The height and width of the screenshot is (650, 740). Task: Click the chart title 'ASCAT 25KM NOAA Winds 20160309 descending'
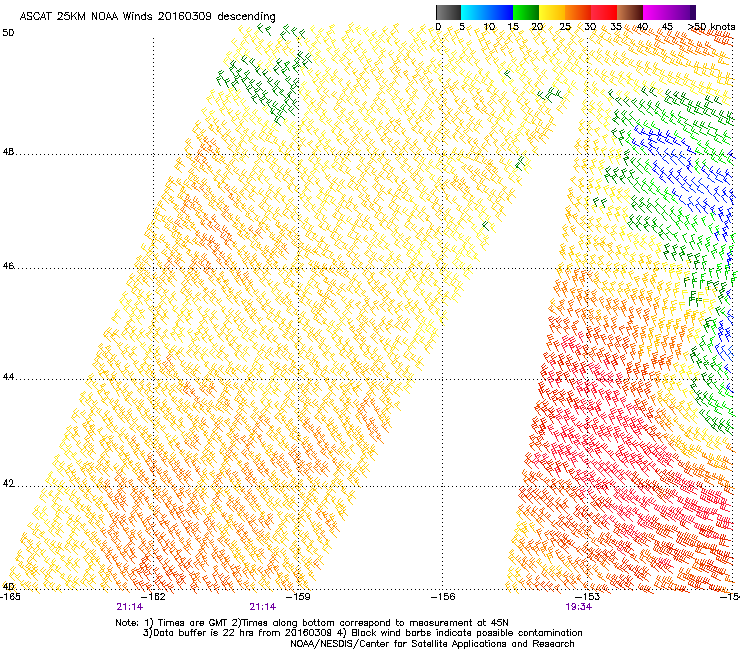pos(147,16)
